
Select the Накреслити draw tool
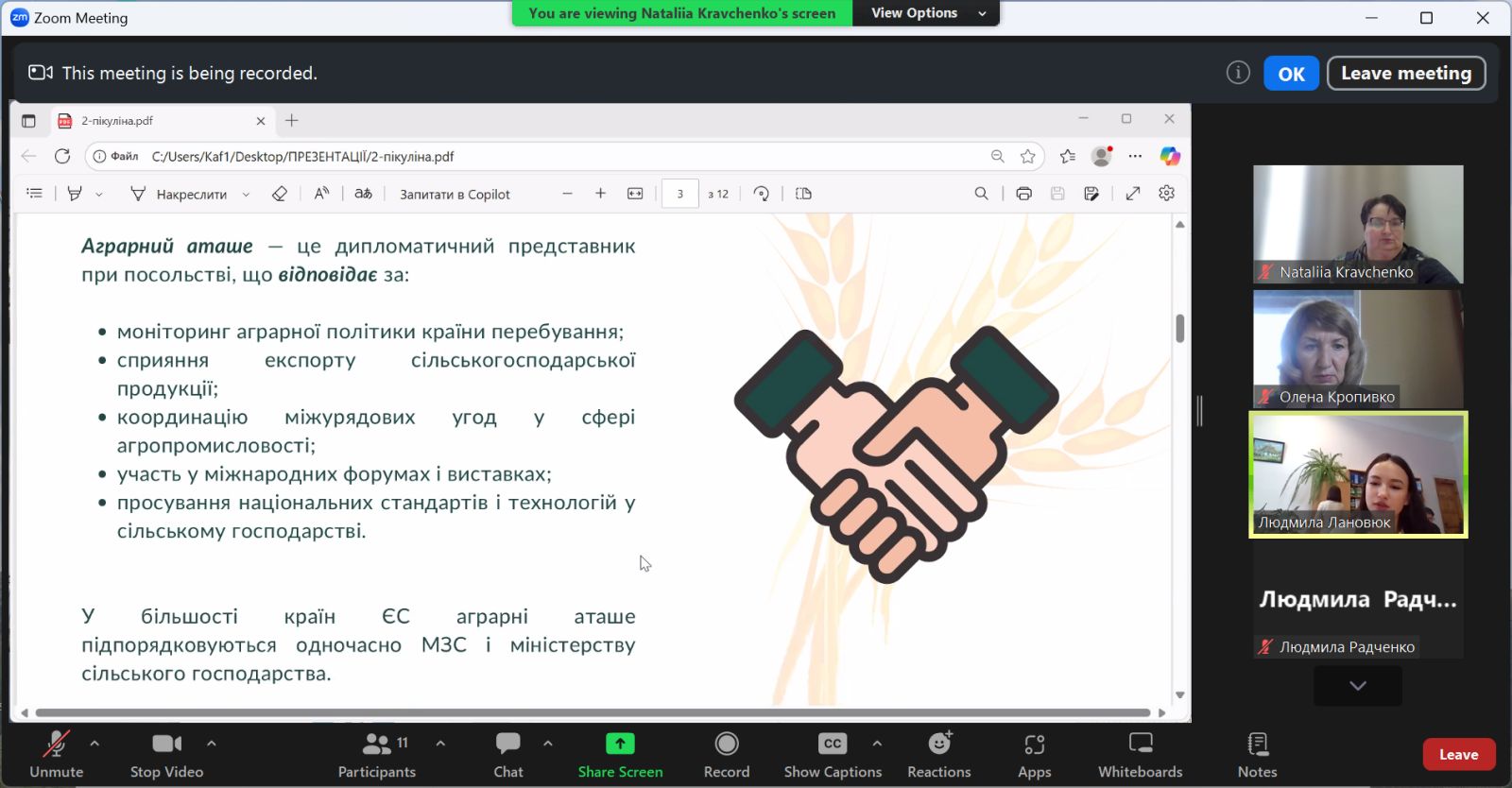pyautogui.click(x=179, y=194)
